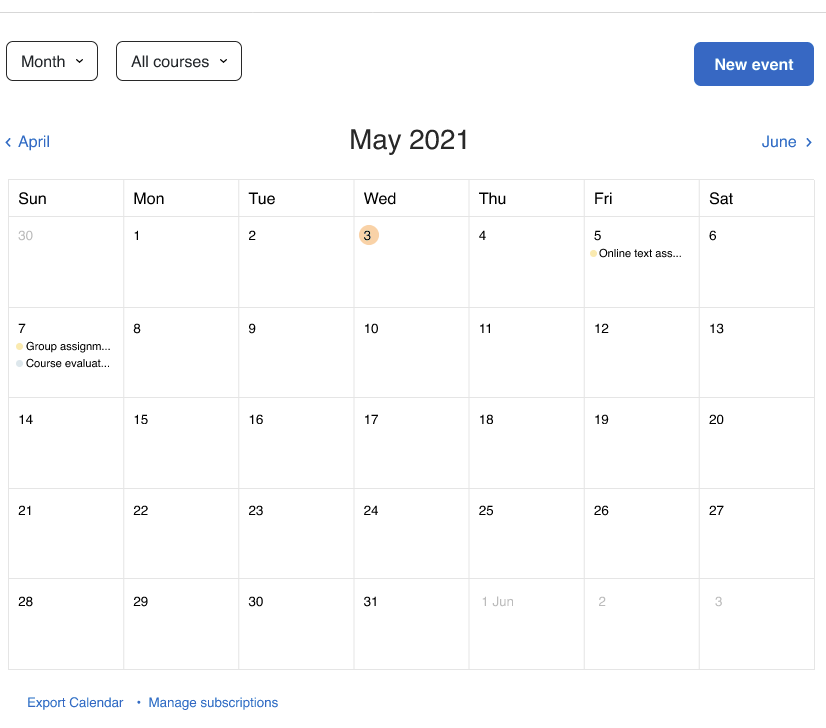Go to previous month April
Image resolution: width=826 pixels, height=728 pixels.
[27, 142]
